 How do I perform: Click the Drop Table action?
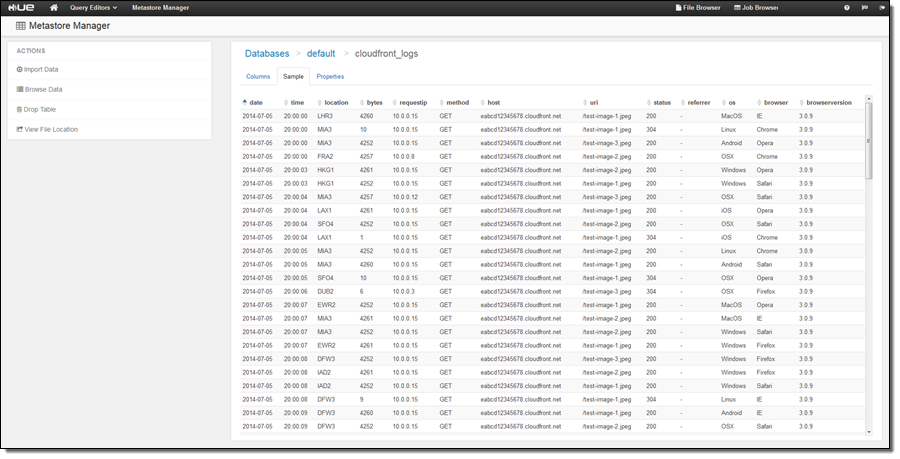pyautogui.click(x=39, y=109)
